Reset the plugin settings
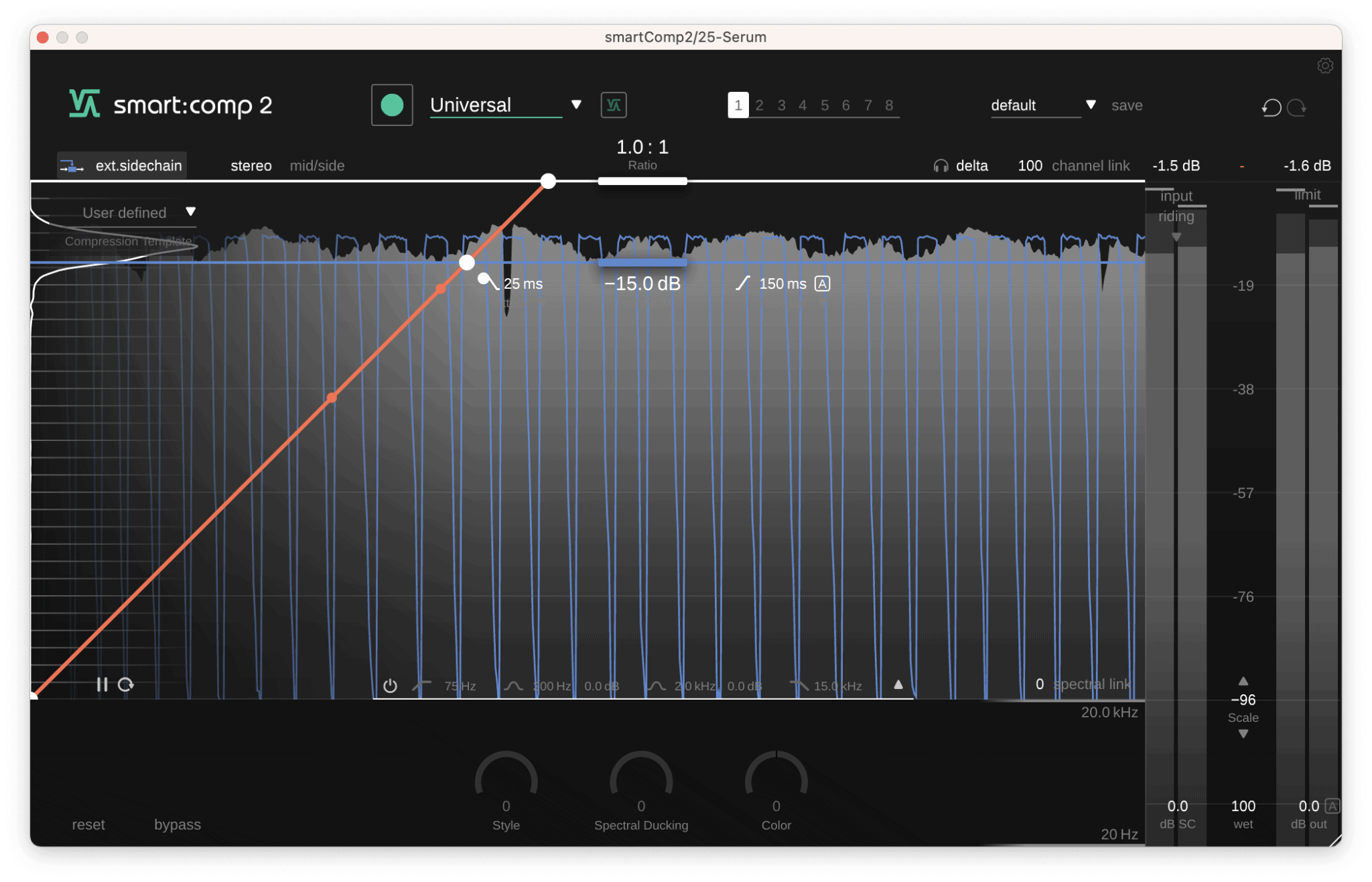1372x882 pixels. point(88,824)
